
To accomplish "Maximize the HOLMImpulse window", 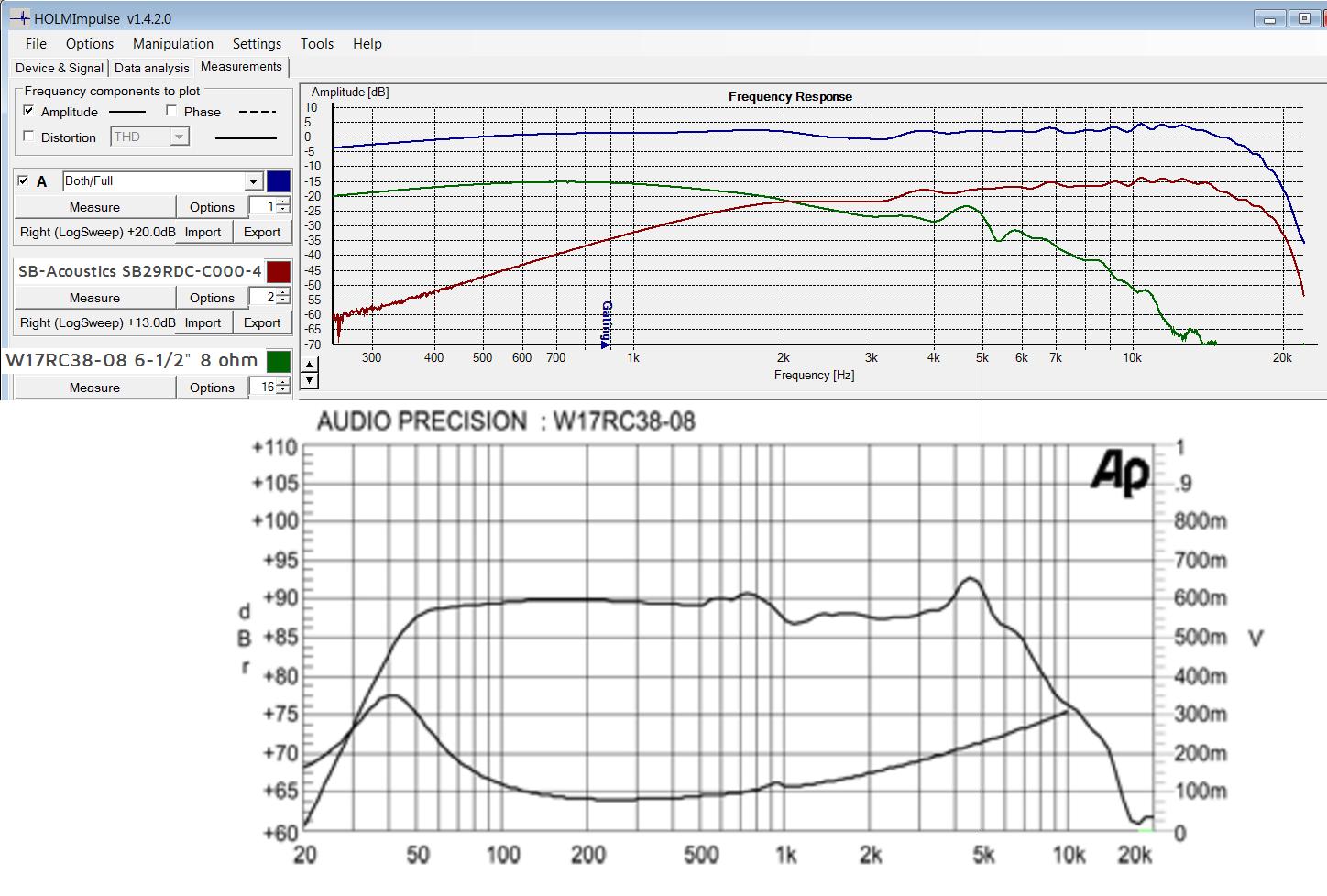I will coord(1304,18).
